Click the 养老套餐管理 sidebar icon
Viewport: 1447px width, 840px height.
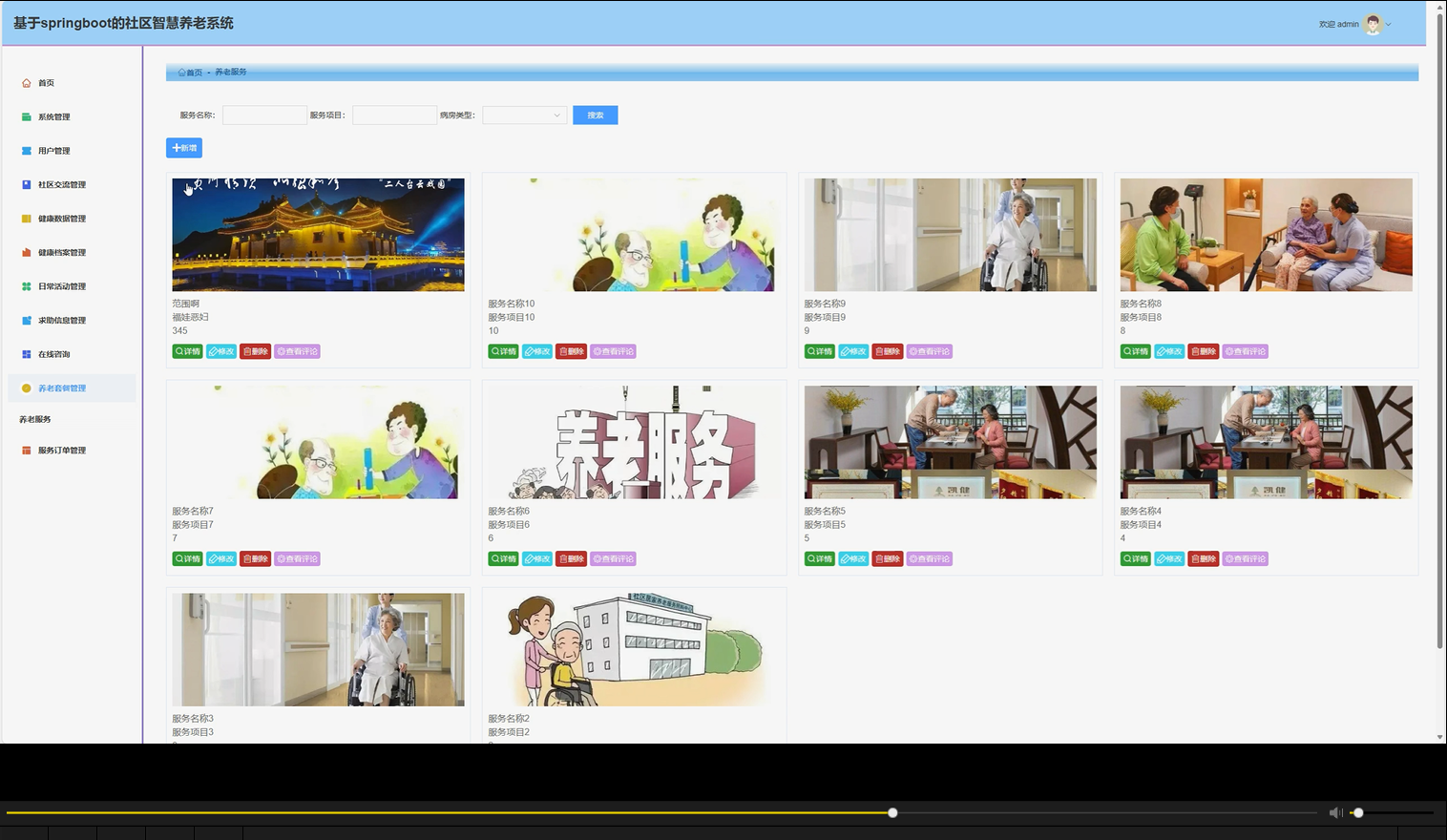27,388
